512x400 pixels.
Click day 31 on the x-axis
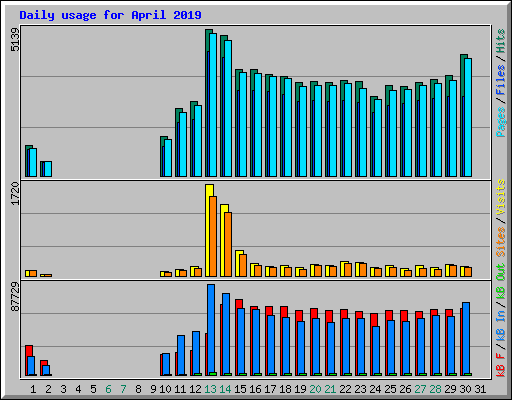tap(480, 389)
